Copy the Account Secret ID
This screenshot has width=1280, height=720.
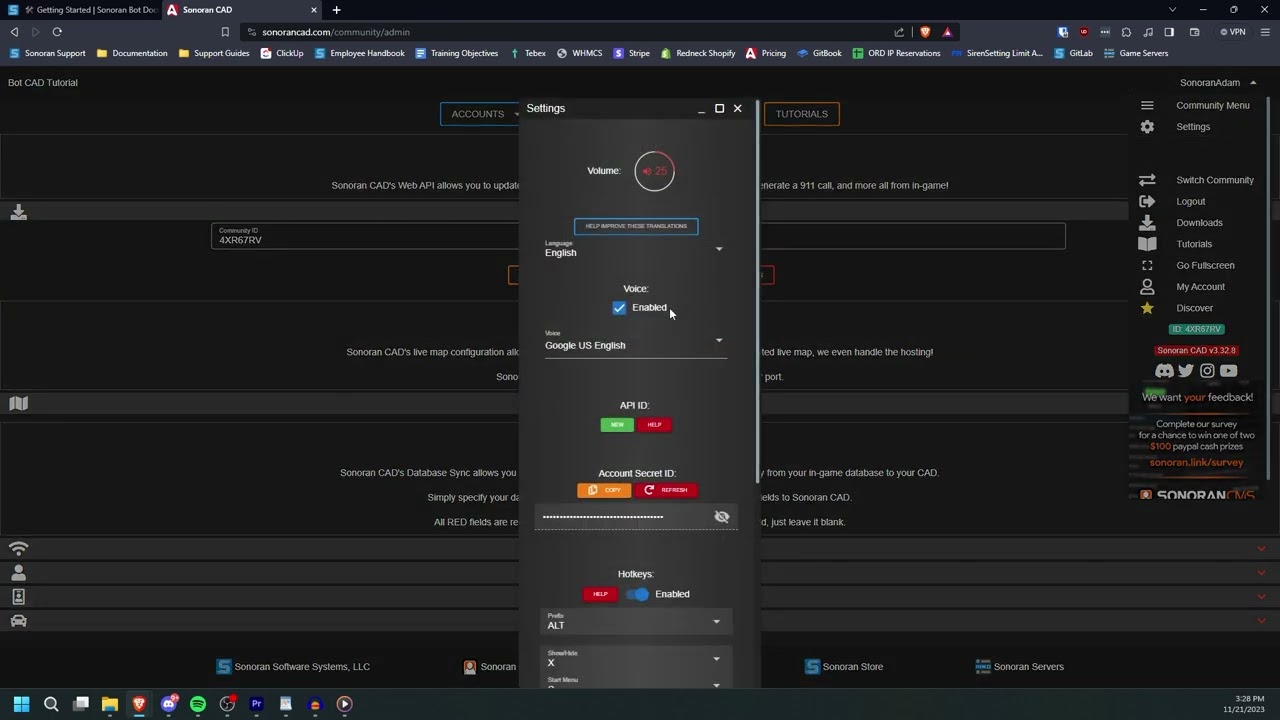point(604,490)
